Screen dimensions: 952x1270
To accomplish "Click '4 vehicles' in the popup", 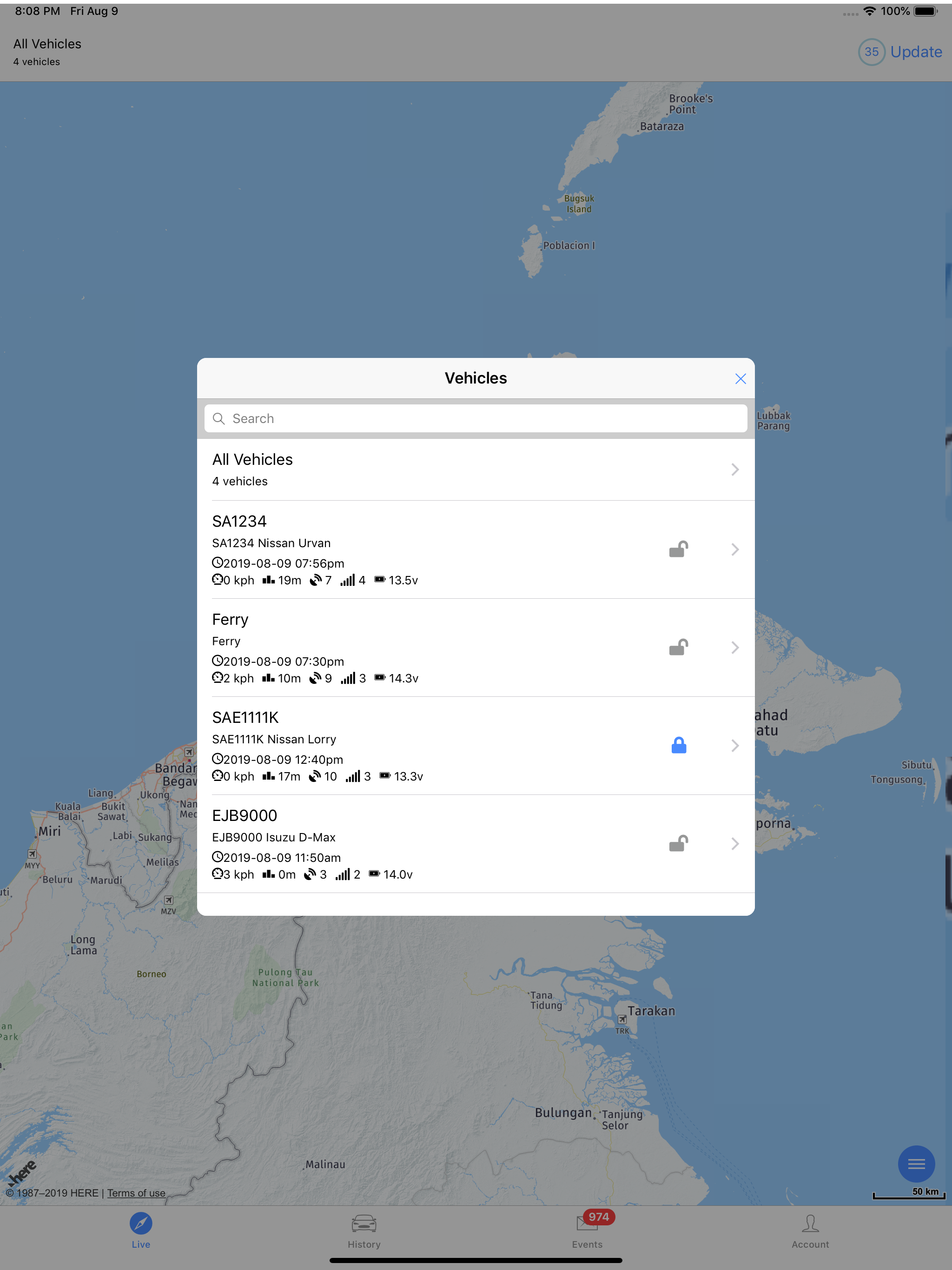I will tap(239, 481).
